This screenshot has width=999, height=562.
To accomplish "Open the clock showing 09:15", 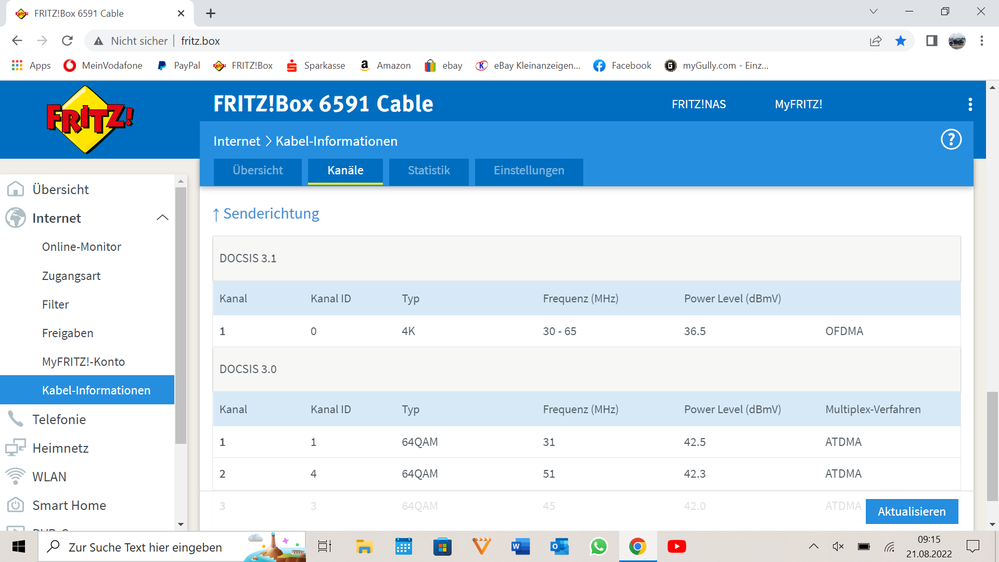I will (x=929, y=546).
